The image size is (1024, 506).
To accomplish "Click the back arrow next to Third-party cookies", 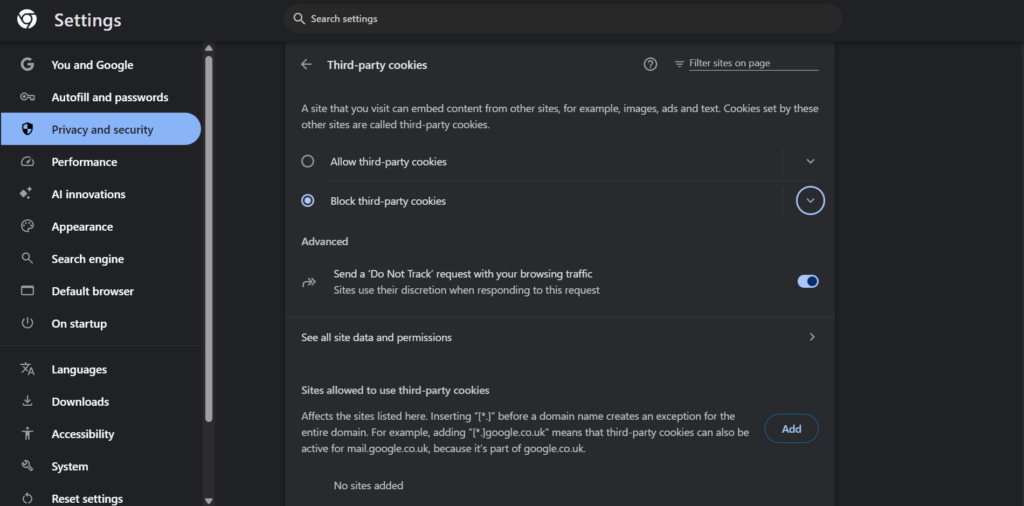I will (306, 64).
